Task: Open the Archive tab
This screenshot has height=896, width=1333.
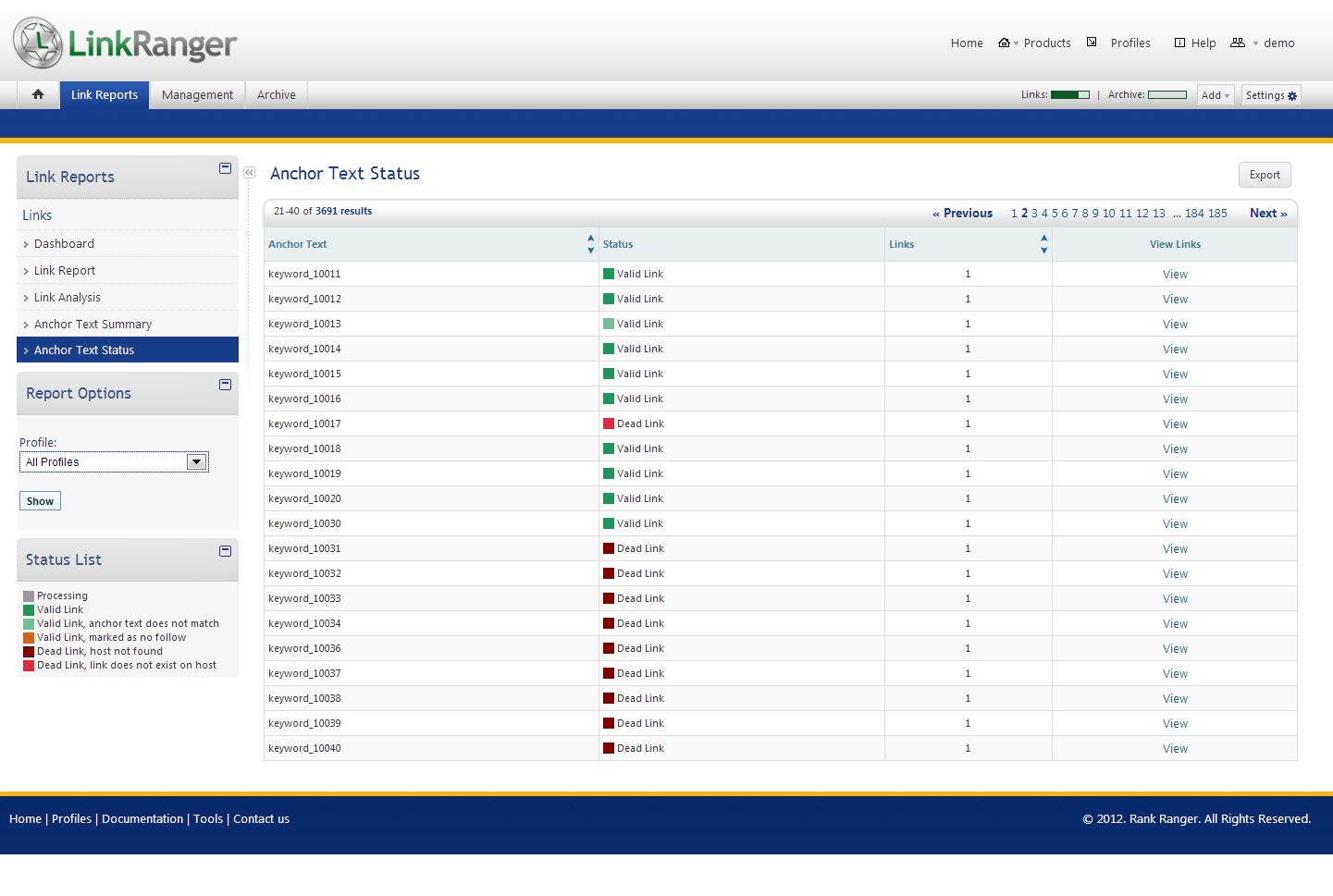Action: pyautogui.click(x=277, y=95)
